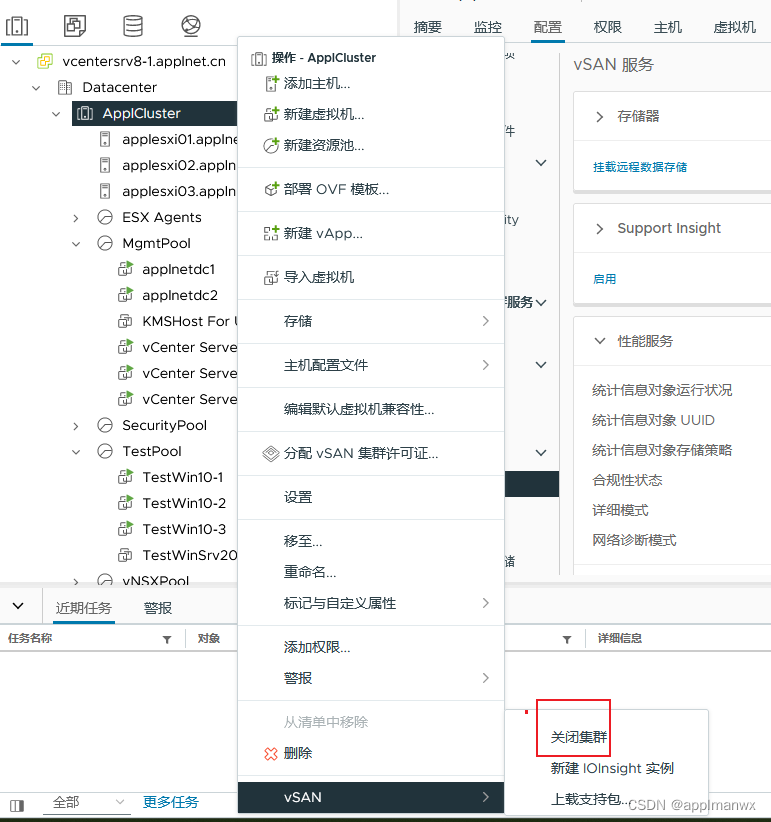Open the 更多任务 link
The width and height of the screenshot is (771, 822).
click(171, 802)
